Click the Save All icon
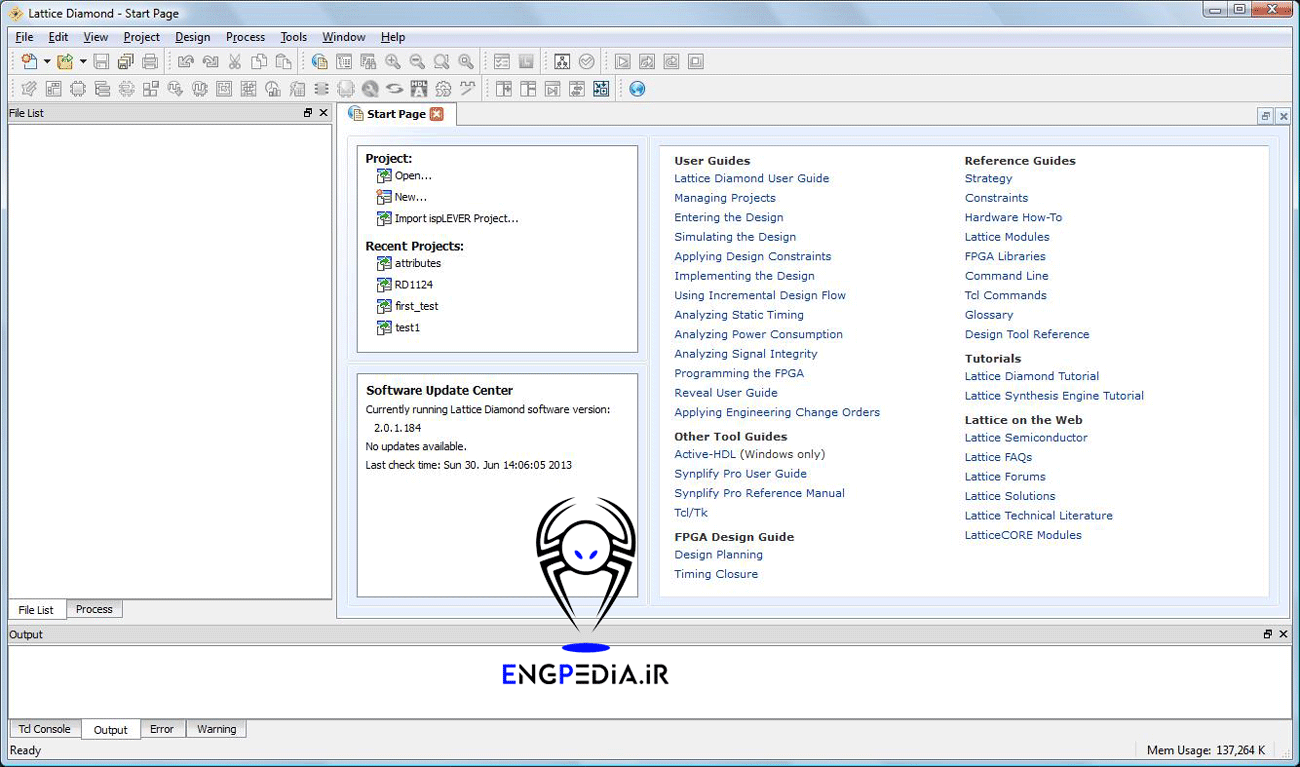Viewport: 1300px width, 767px height. click(126, 62)
